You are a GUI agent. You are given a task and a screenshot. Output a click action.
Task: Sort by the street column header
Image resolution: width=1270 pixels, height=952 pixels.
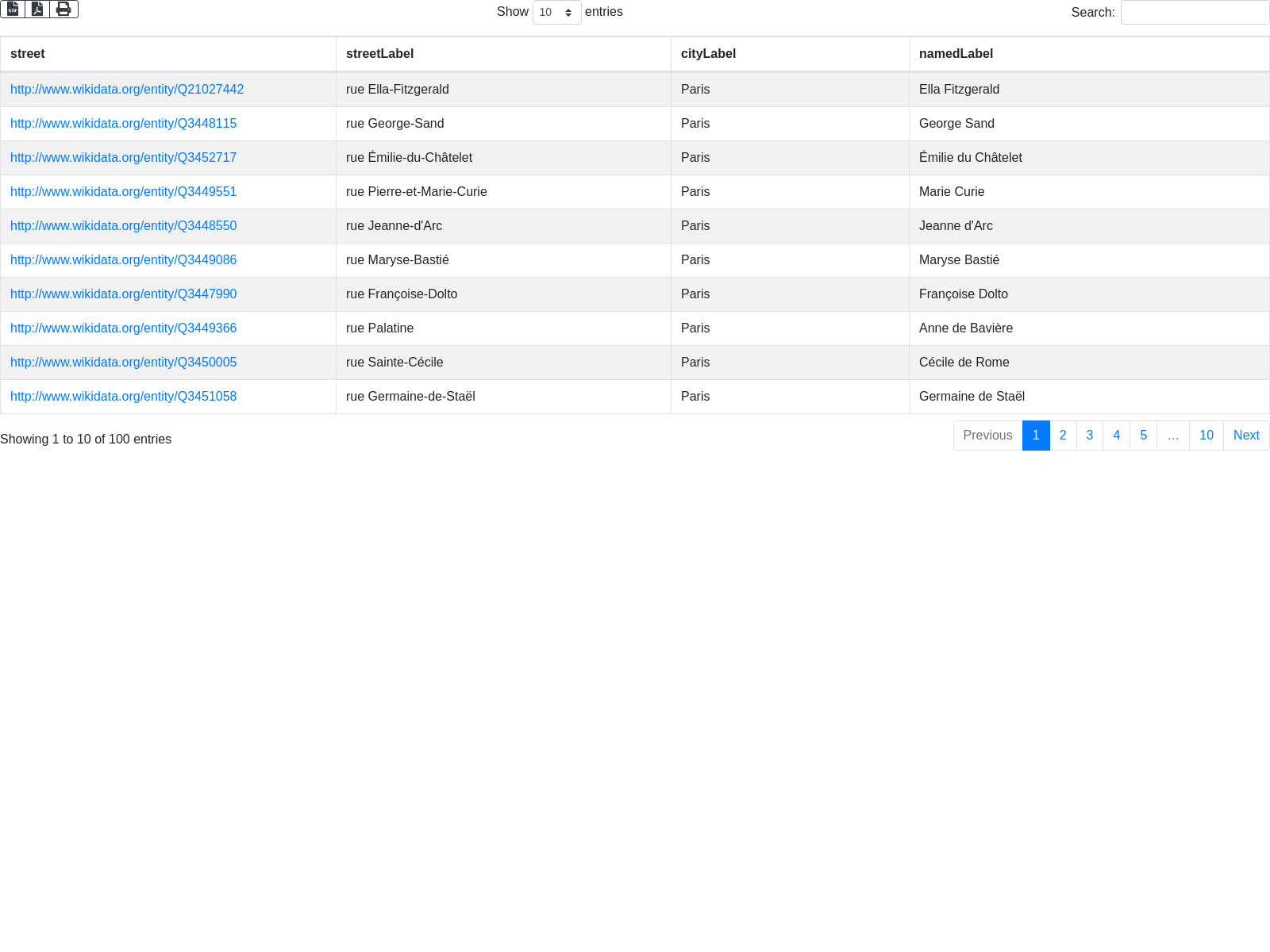28,54
